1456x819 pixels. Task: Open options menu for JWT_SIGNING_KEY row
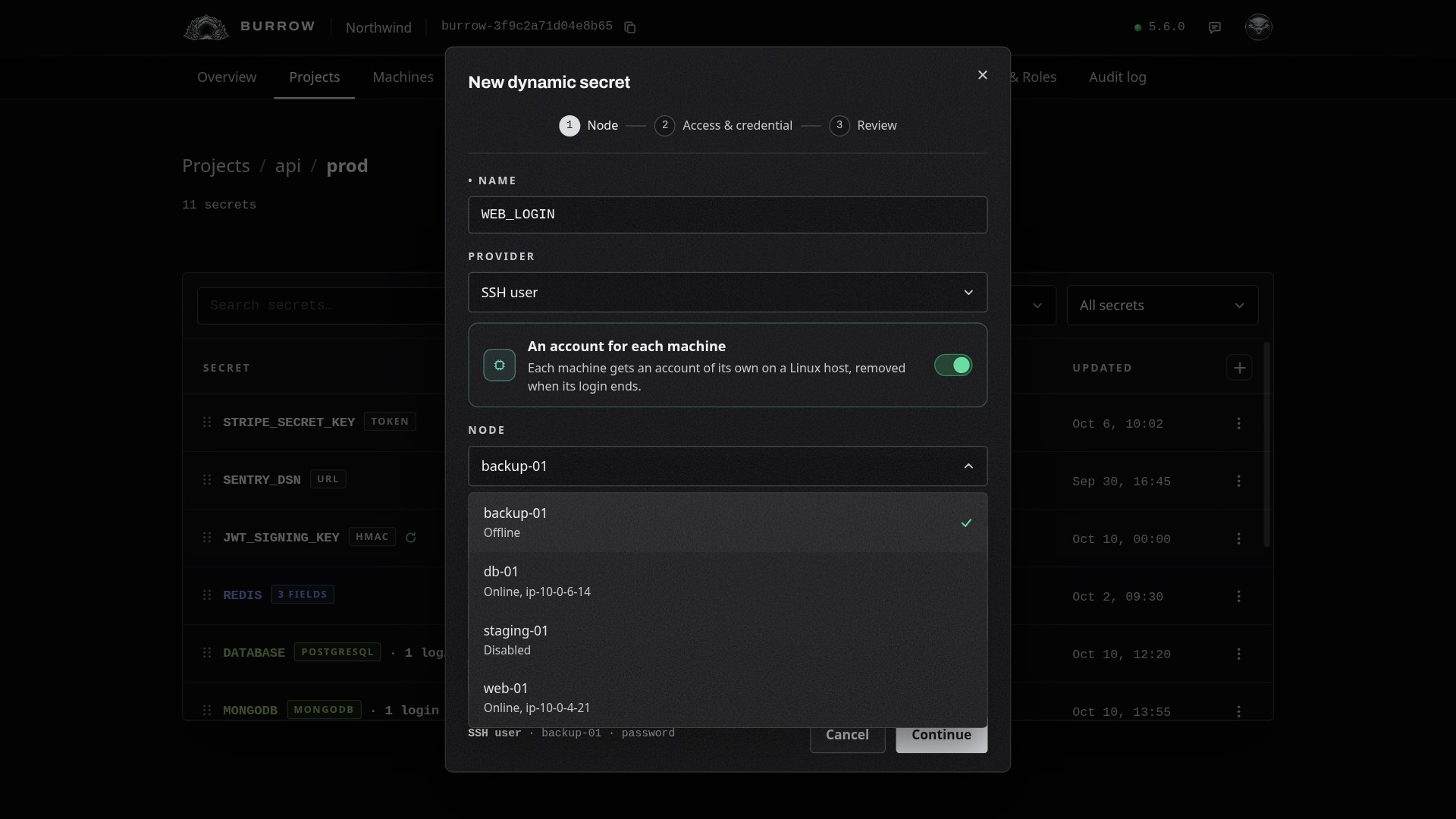[1239, 538]
